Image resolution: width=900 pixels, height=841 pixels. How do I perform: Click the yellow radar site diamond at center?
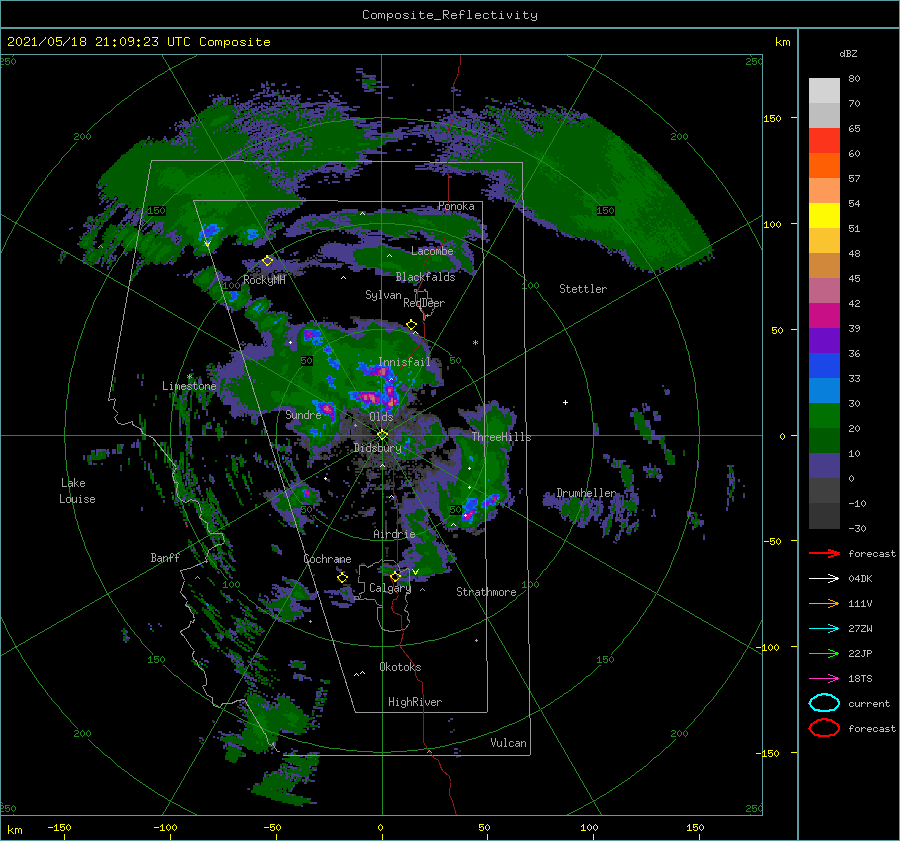[382, 435]
